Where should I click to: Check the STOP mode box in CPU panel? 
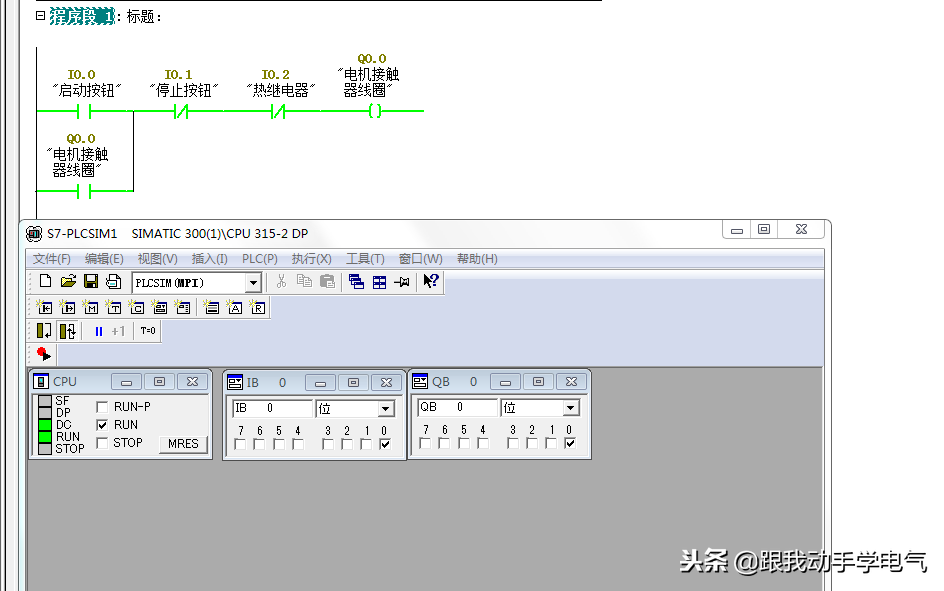pos(102,443)
